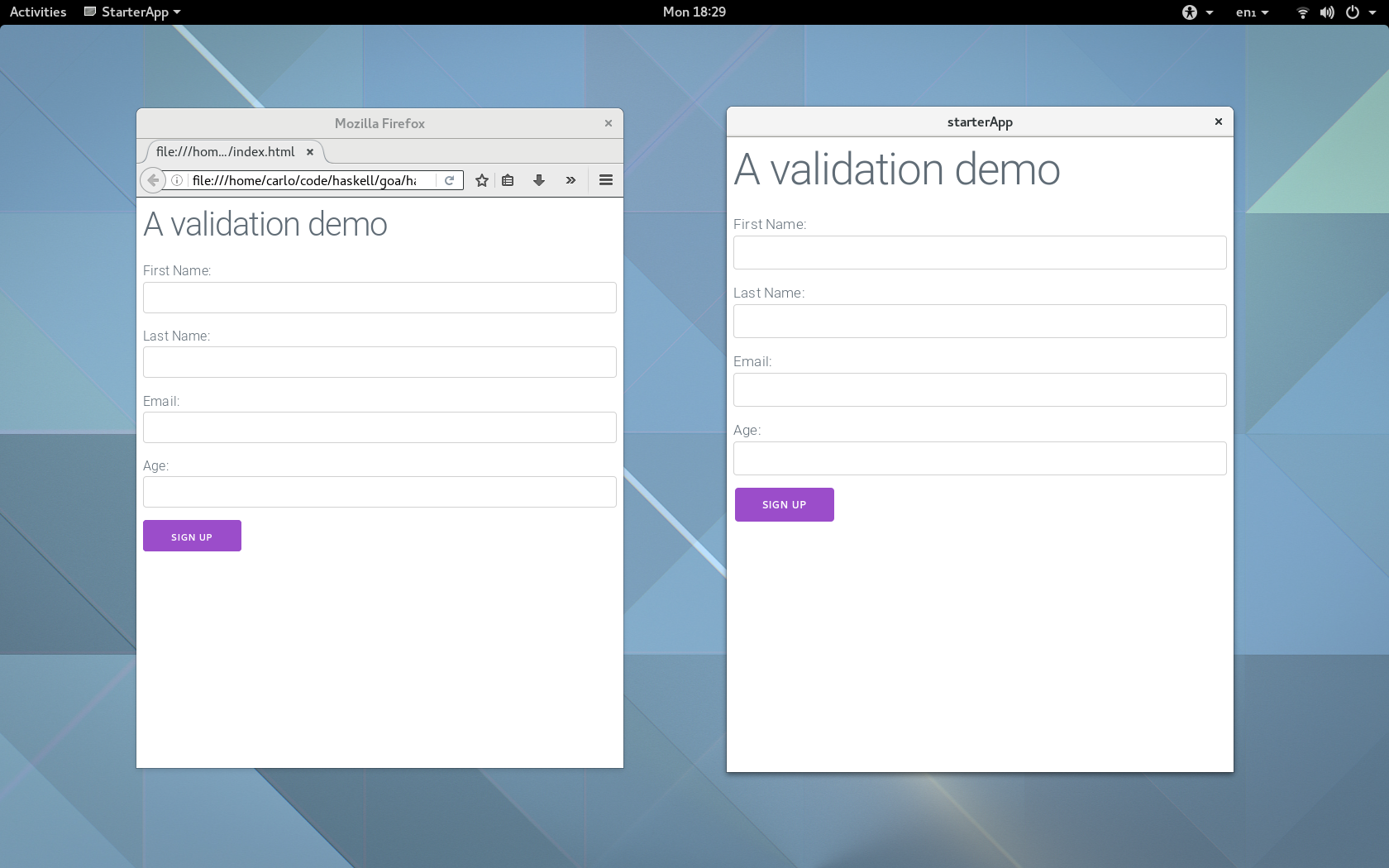
Task: Open the Firefox downloads arrow
Action: pyautogui.click(x=539, y=180)
